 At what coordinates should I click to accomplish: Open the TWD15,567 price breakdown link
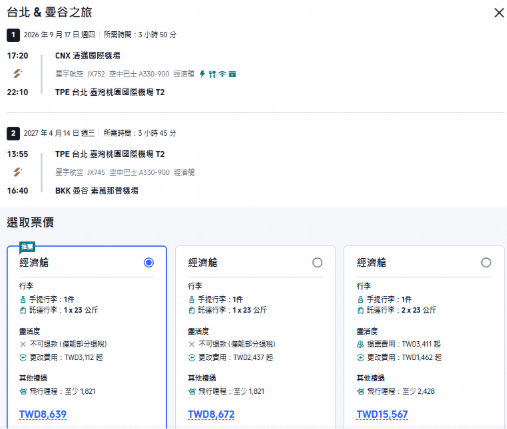[382, 414]
